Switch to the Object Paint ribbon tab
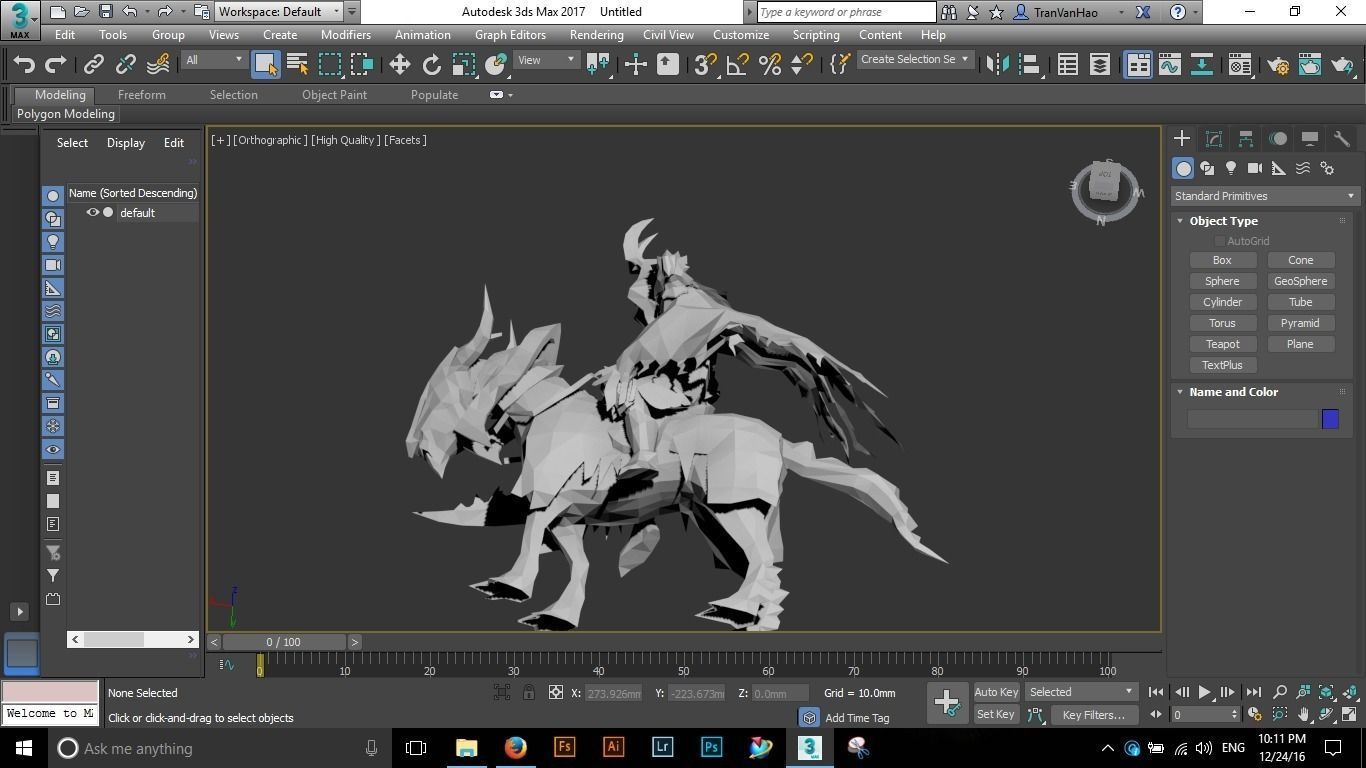This screenshot has height=768, width=1366. 334,95
